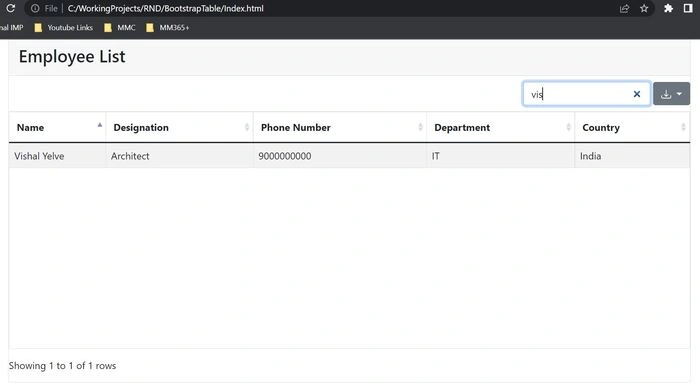
Task: Reload the page with the refresh icon
Action: click(x=10, y=8)
